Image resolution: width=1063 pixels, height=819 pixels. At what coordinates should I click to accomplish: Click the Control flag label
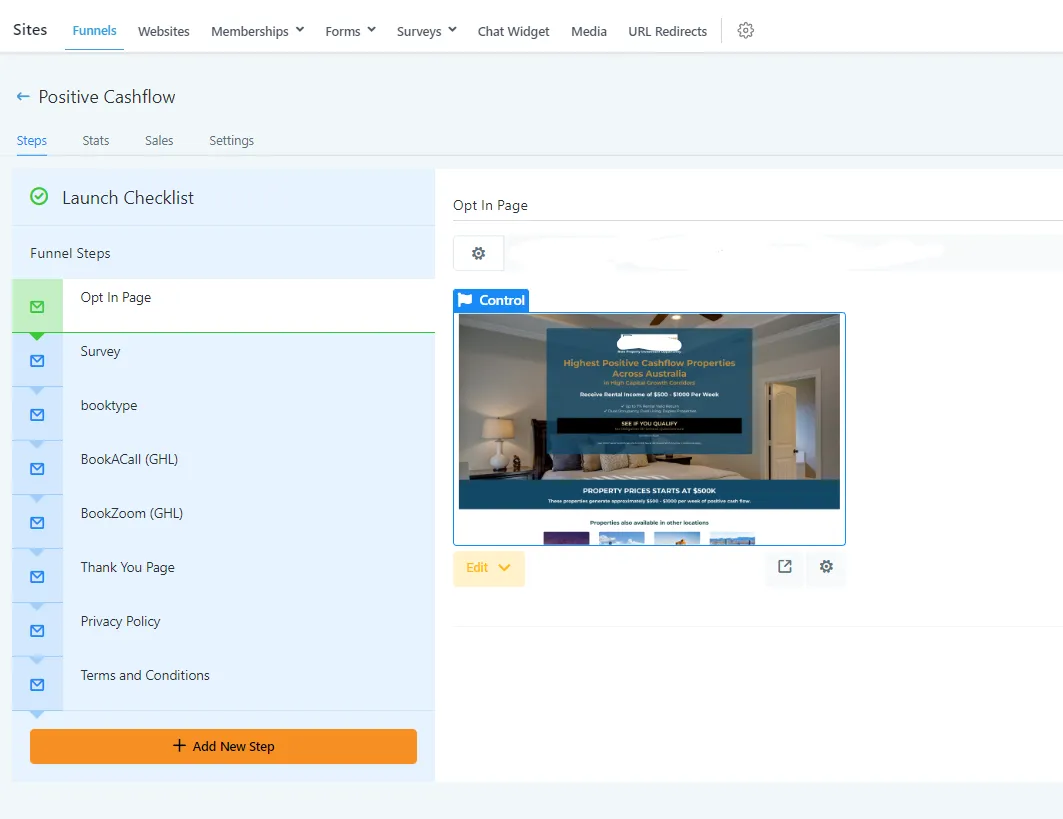point(492,300)
